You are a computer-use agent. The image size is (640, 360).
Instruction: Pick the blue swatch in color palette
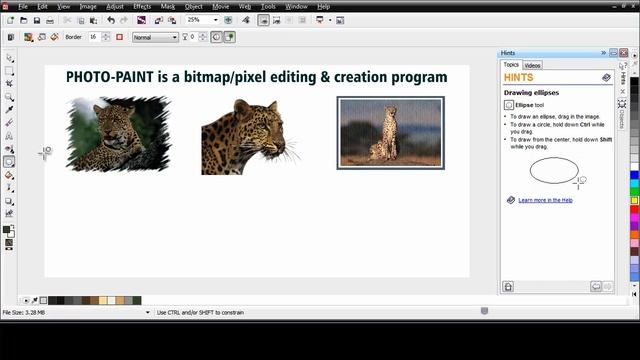634,175
